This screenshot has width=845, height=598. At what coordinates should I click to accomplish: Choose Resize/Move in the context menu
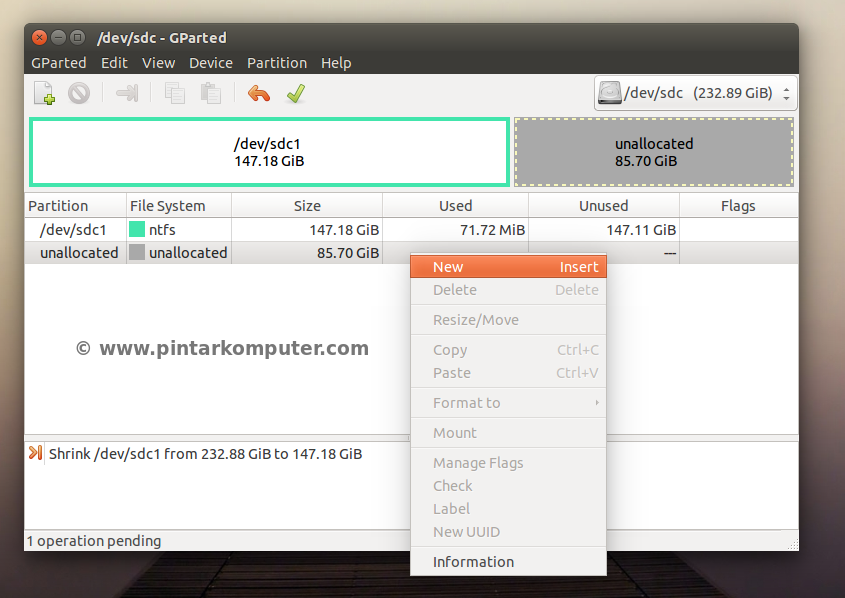pos(508,320)
